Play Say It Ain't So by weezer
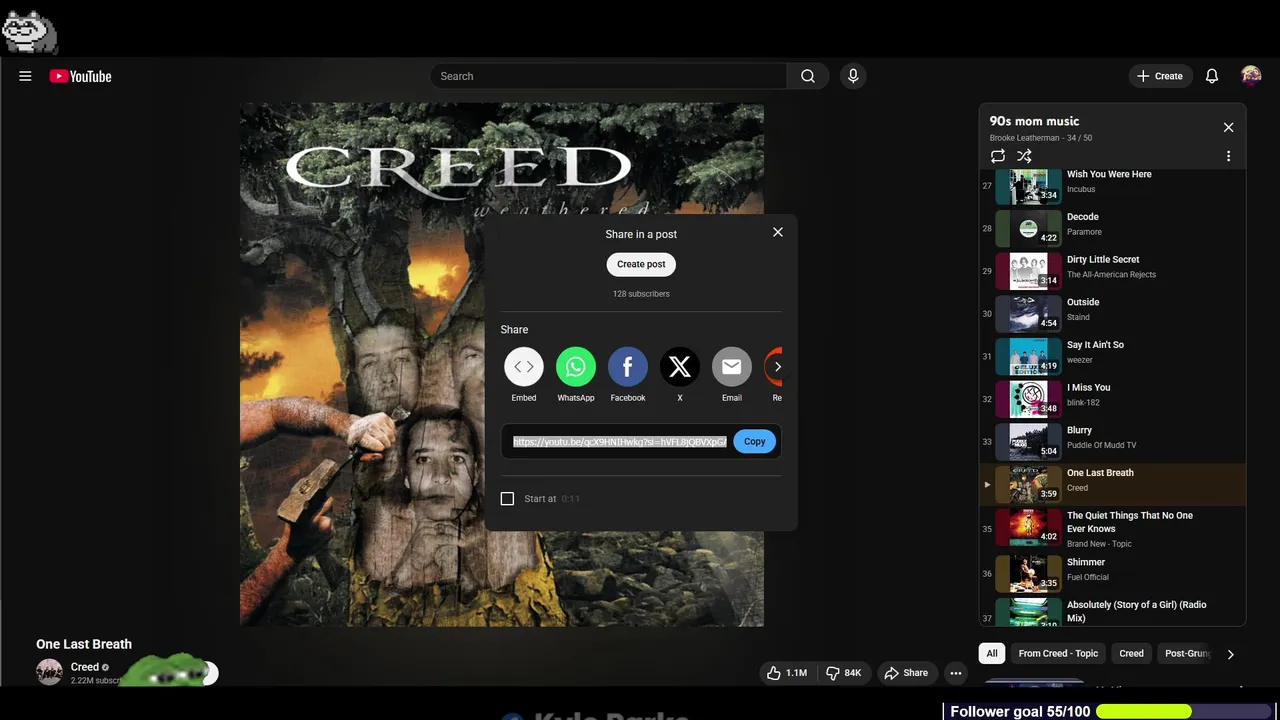 [1112, 356]
